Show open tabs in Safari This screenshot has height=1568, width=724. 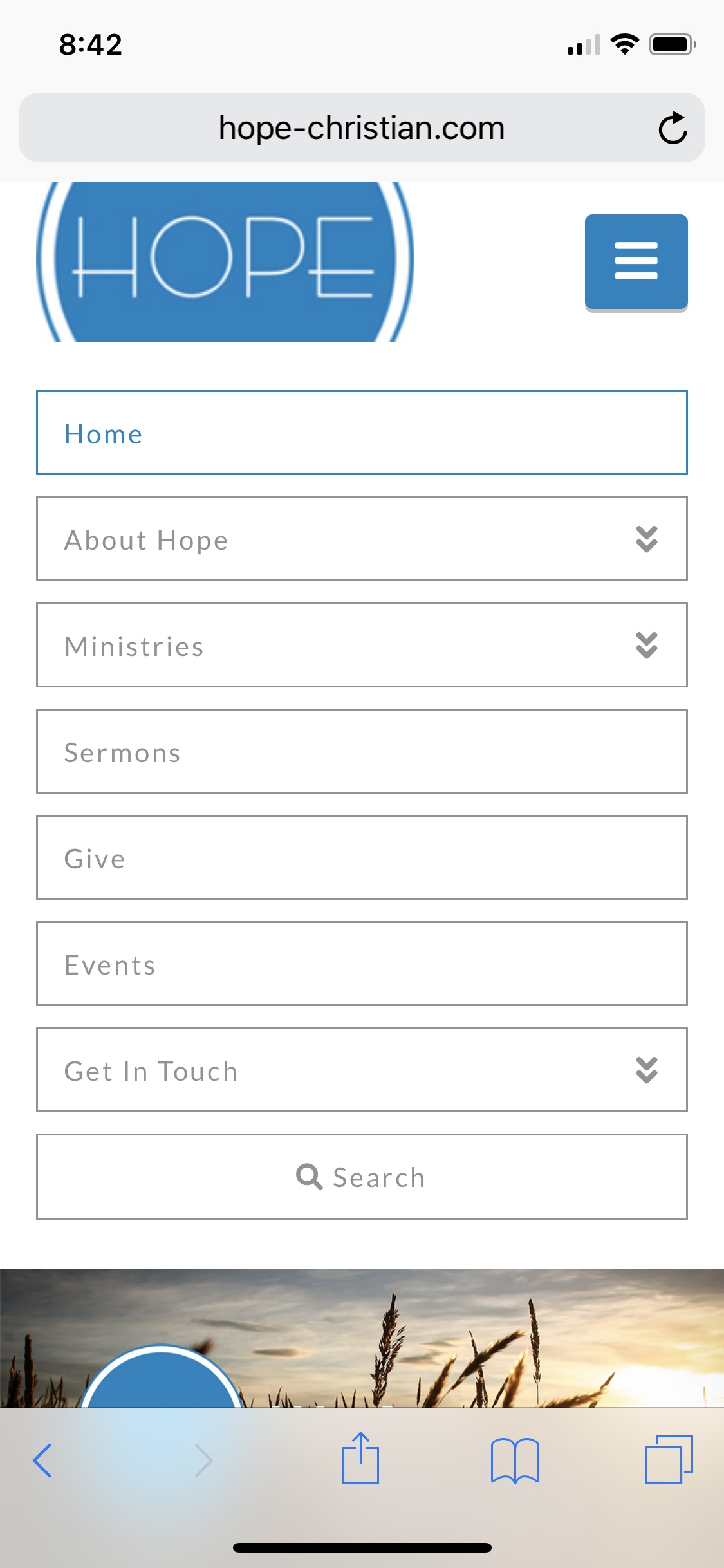coord(669,1459)
